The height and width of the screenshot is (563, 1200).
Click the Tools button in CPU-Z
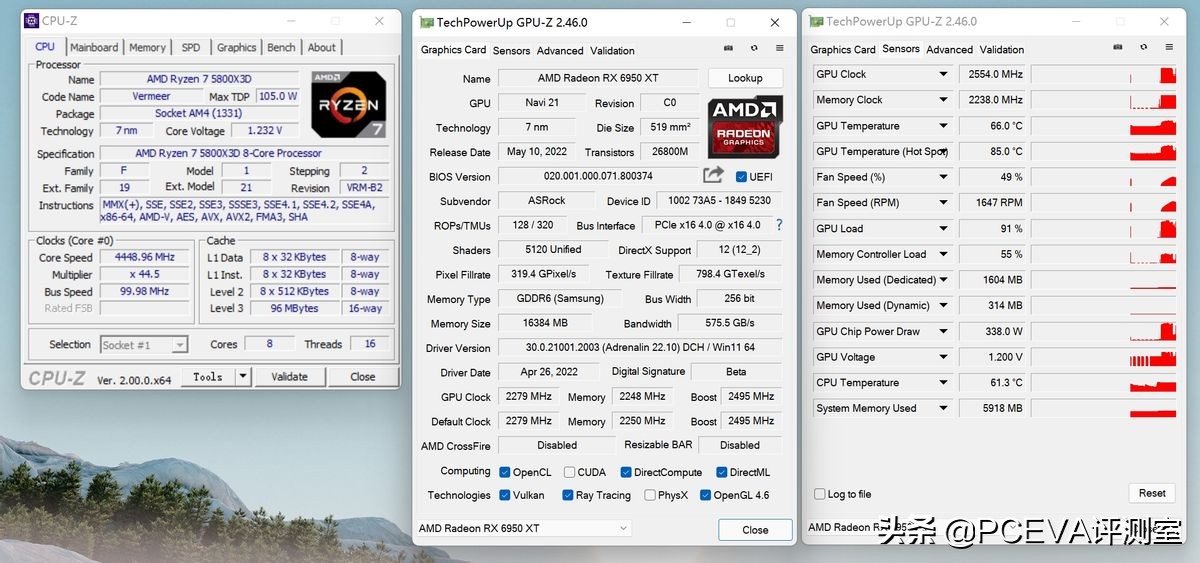[208, 377]
